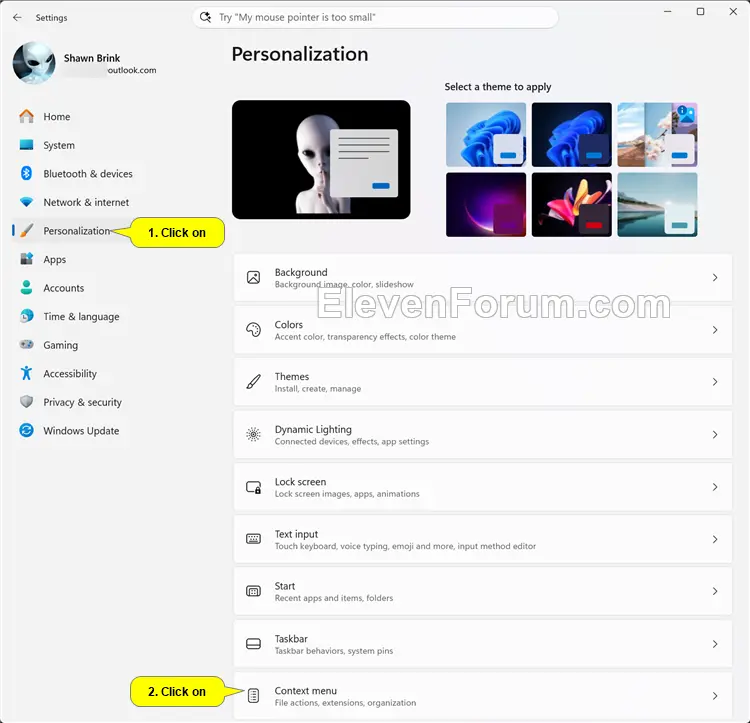Screen dimensions: 750x723
Task: Expand the Text input chevron
Action: pos(715,539)
